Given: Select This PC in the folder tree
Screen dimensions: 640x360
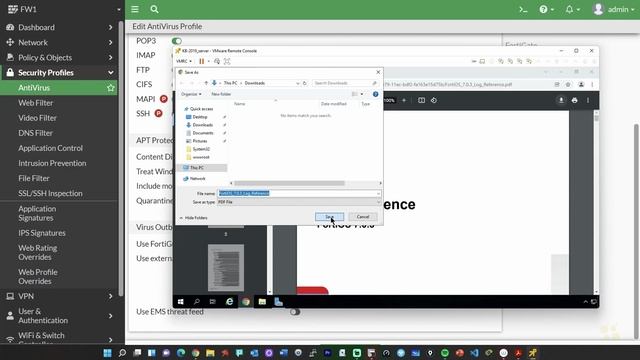Looking at the screenshot, I should click(x=197, y=168).
